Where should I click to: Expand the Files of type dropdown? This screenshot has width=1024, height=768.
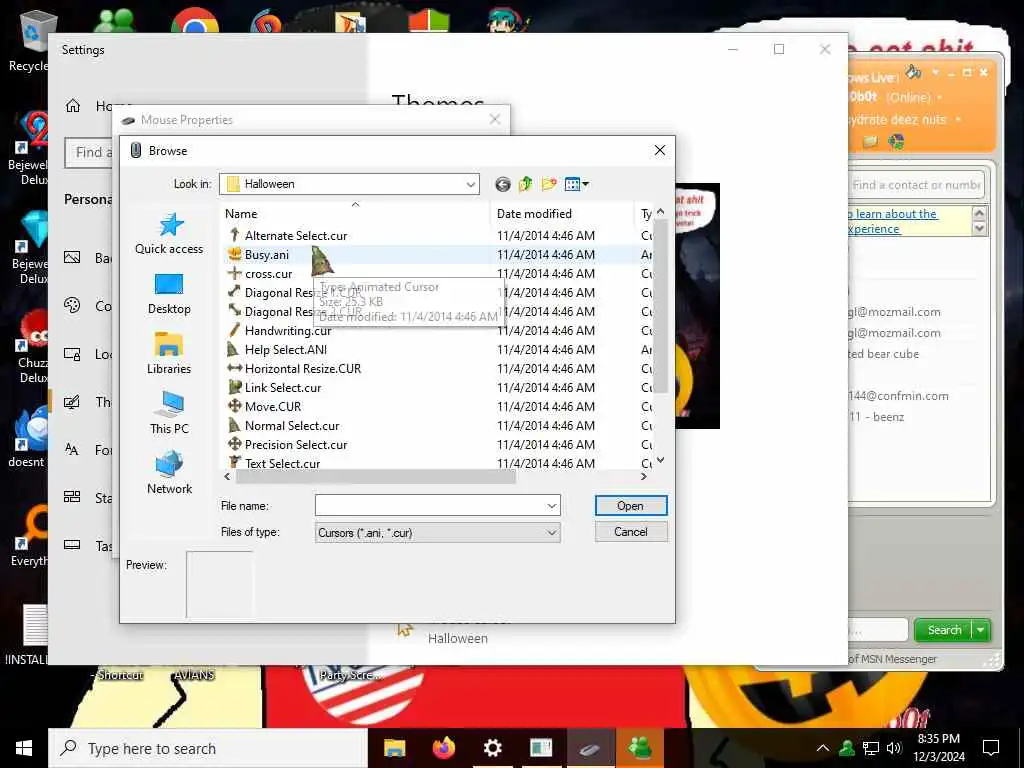tap(552, 533)
